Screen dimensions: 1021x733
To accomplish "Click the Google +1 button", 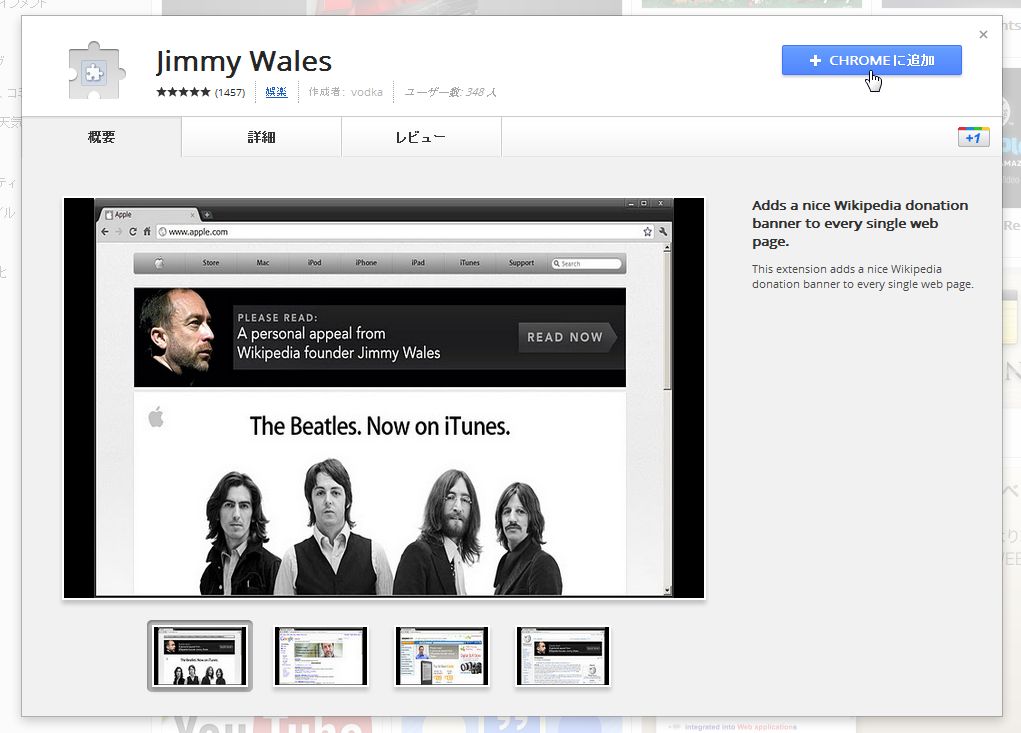I will pos(973,137).
